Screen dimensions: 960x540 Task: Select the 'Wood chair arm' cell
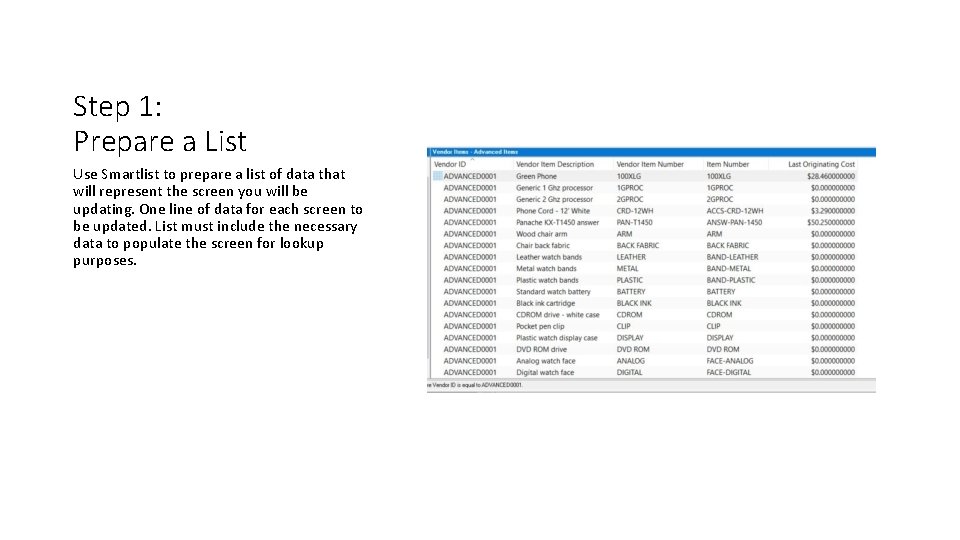coord(541,234)
